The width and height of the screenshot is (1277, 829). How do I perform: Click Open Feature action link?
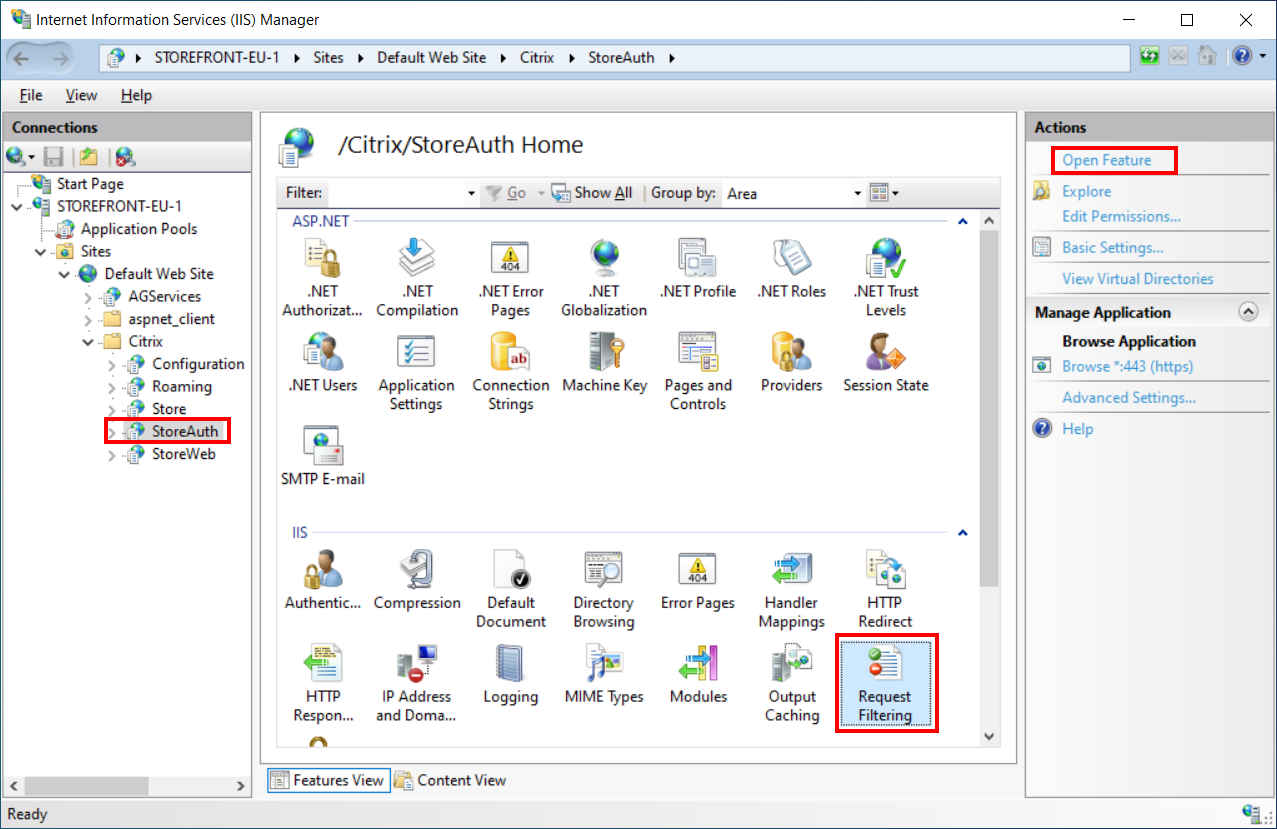[1107, 160]
